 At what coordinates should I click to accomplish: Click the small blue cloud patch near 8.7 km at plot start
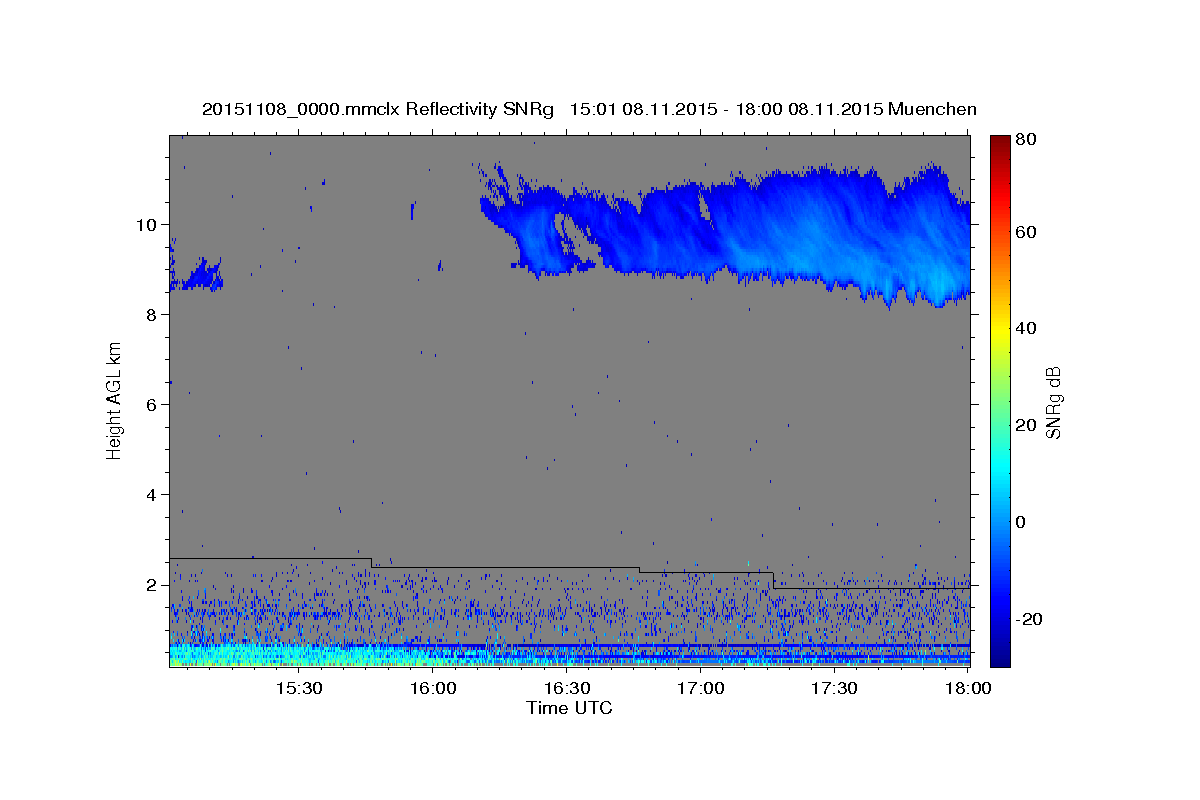tap(195, 273)
